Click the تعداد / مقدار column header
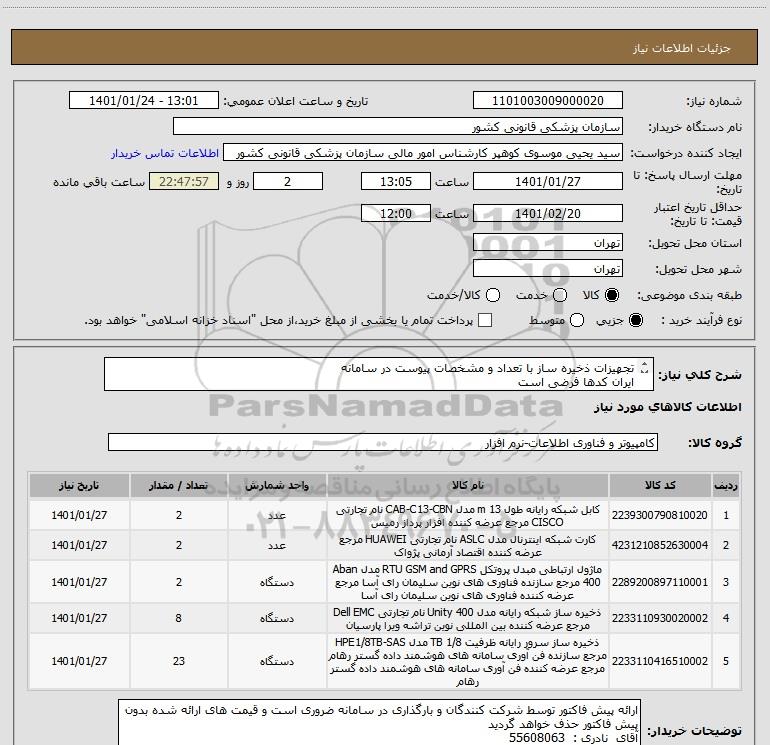 point(179,485)
